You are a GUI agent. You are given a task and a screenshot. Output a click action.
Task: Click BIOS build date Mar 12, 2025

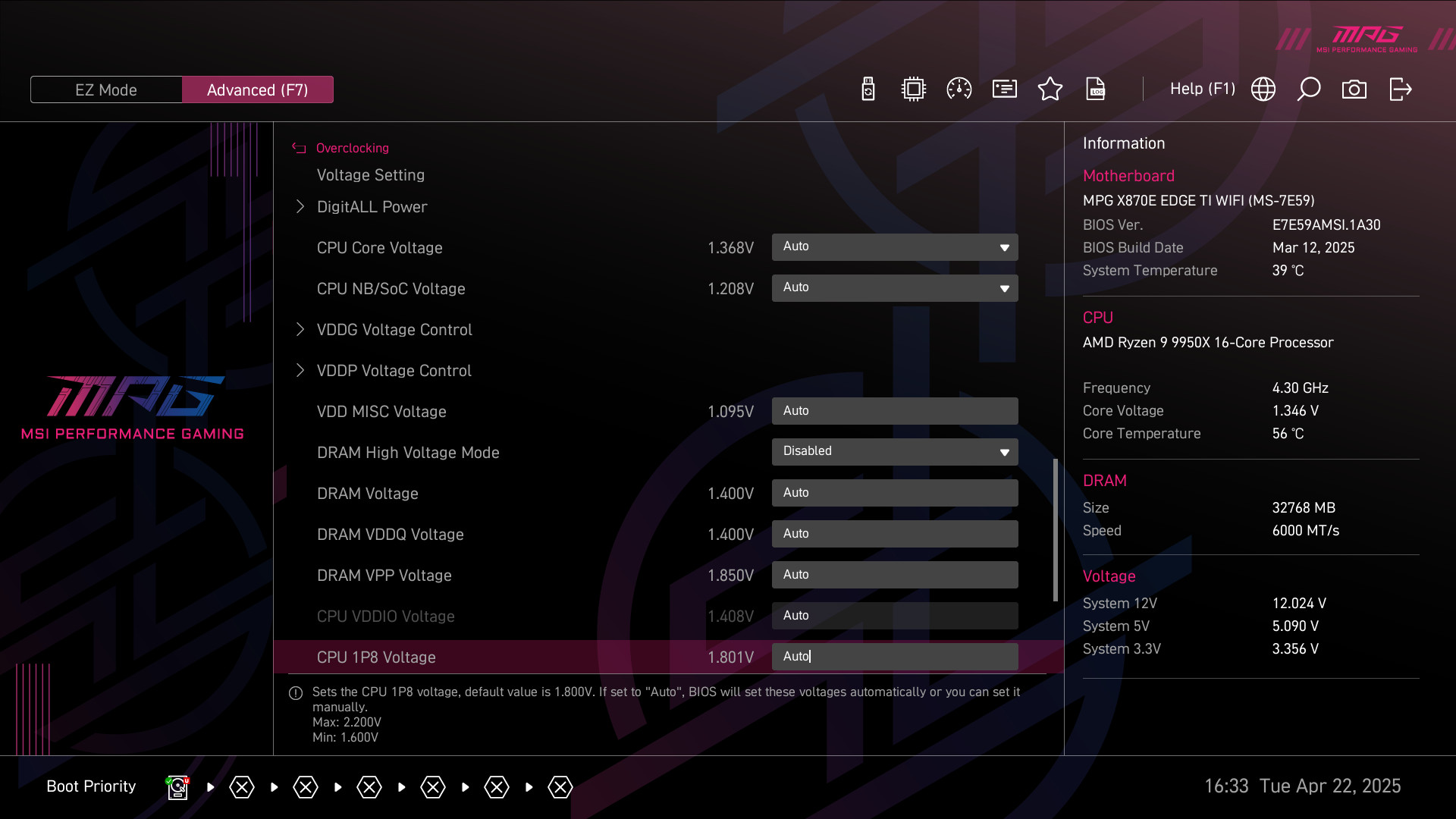[1313, 248]
